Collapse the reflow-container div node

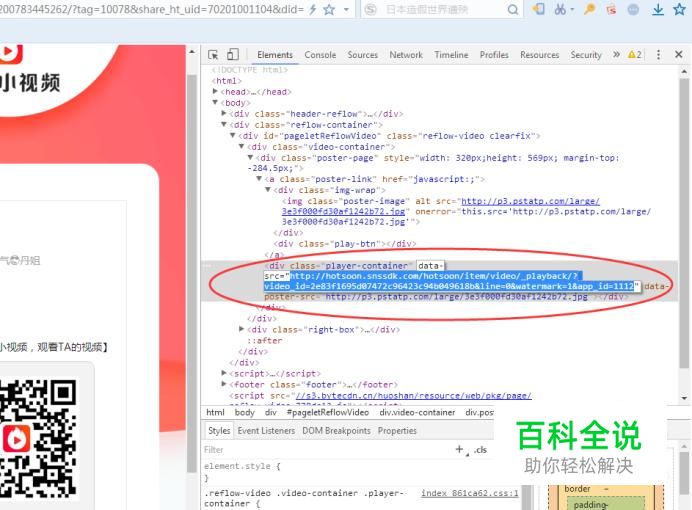point(224,124)
